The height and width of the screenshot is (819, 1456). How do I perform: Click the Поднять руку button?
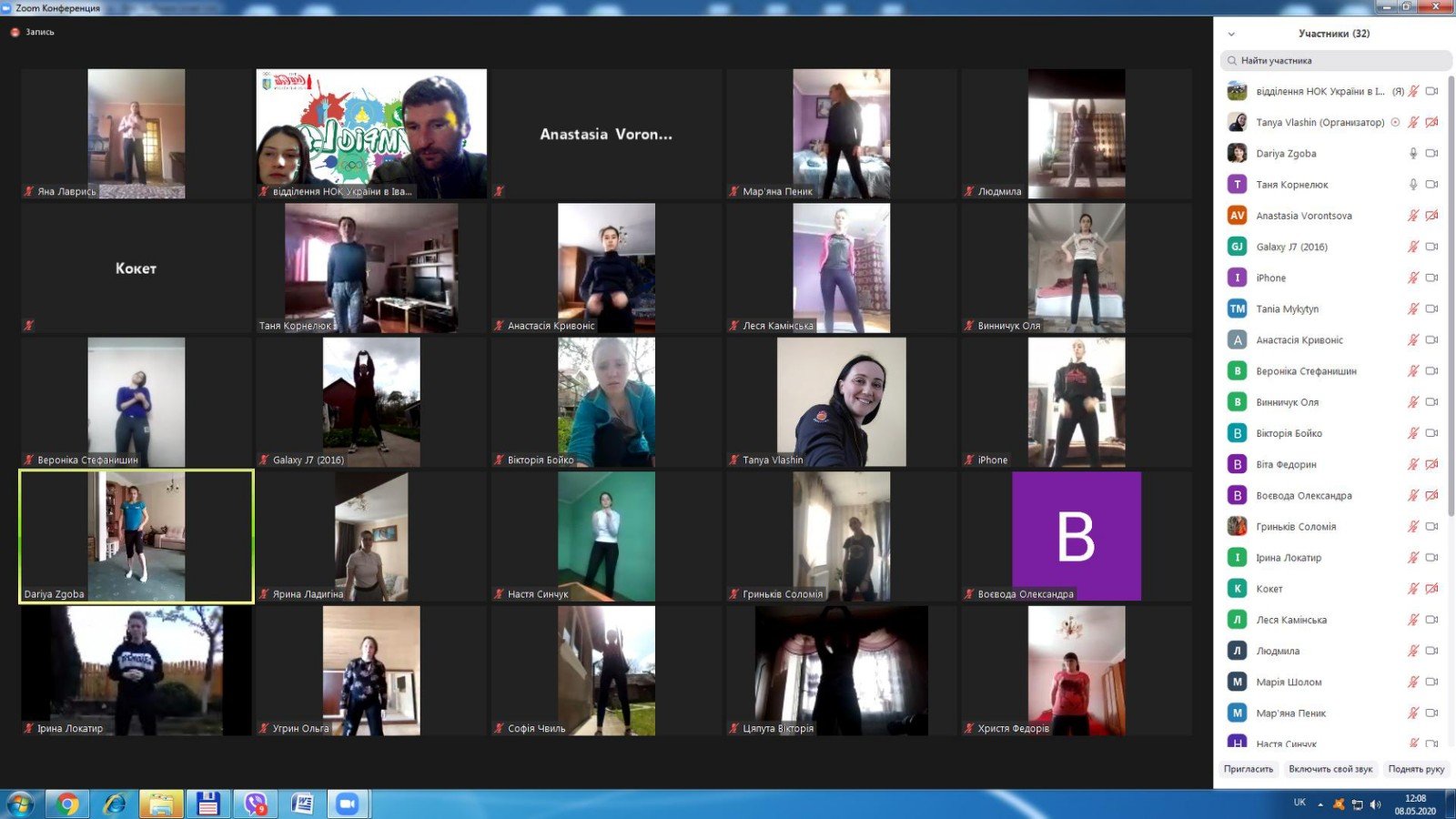click(x=1416, y=769)
